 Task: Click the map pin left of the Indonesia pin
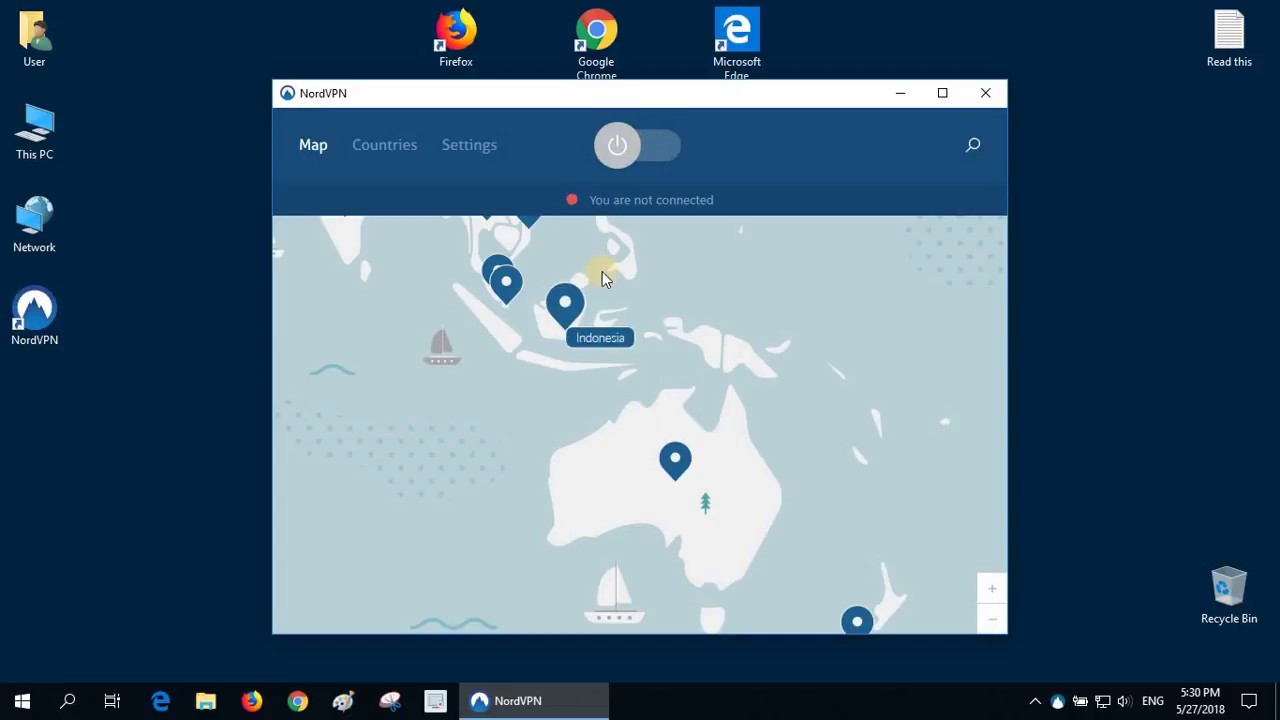[506, 284]
